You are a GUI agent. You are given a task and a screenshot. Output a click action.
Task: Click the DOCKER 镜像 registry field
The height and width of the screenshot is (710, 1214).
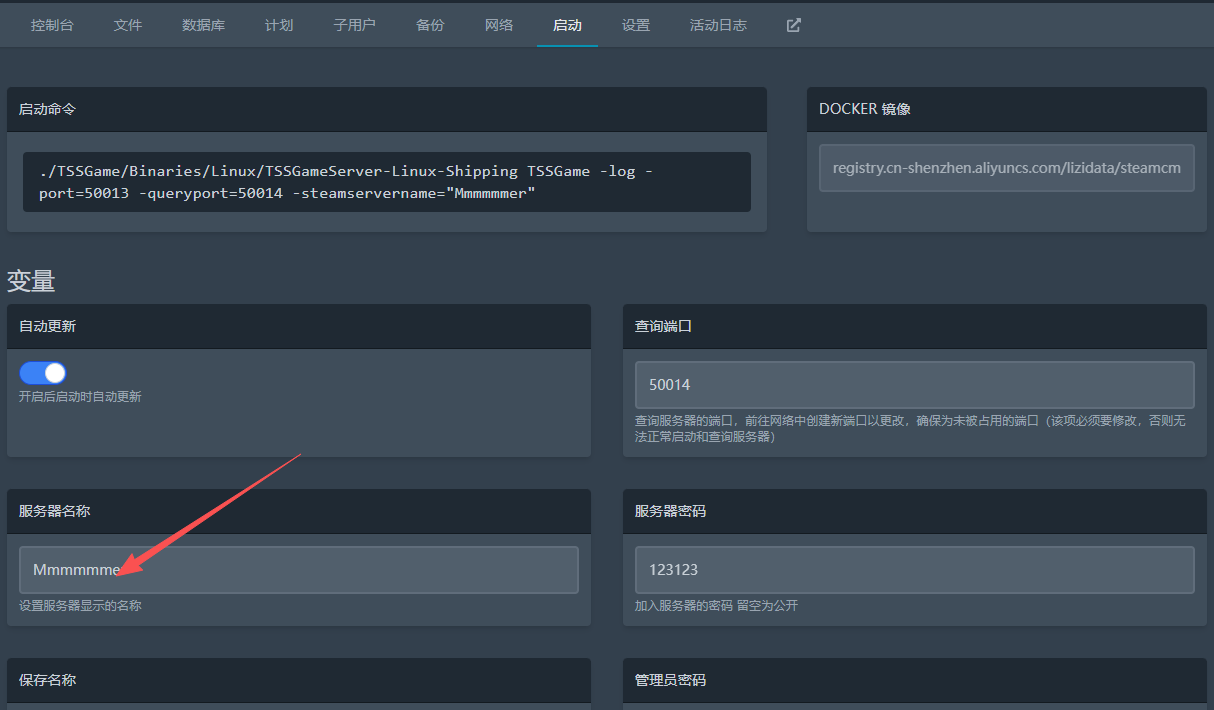1006,168
